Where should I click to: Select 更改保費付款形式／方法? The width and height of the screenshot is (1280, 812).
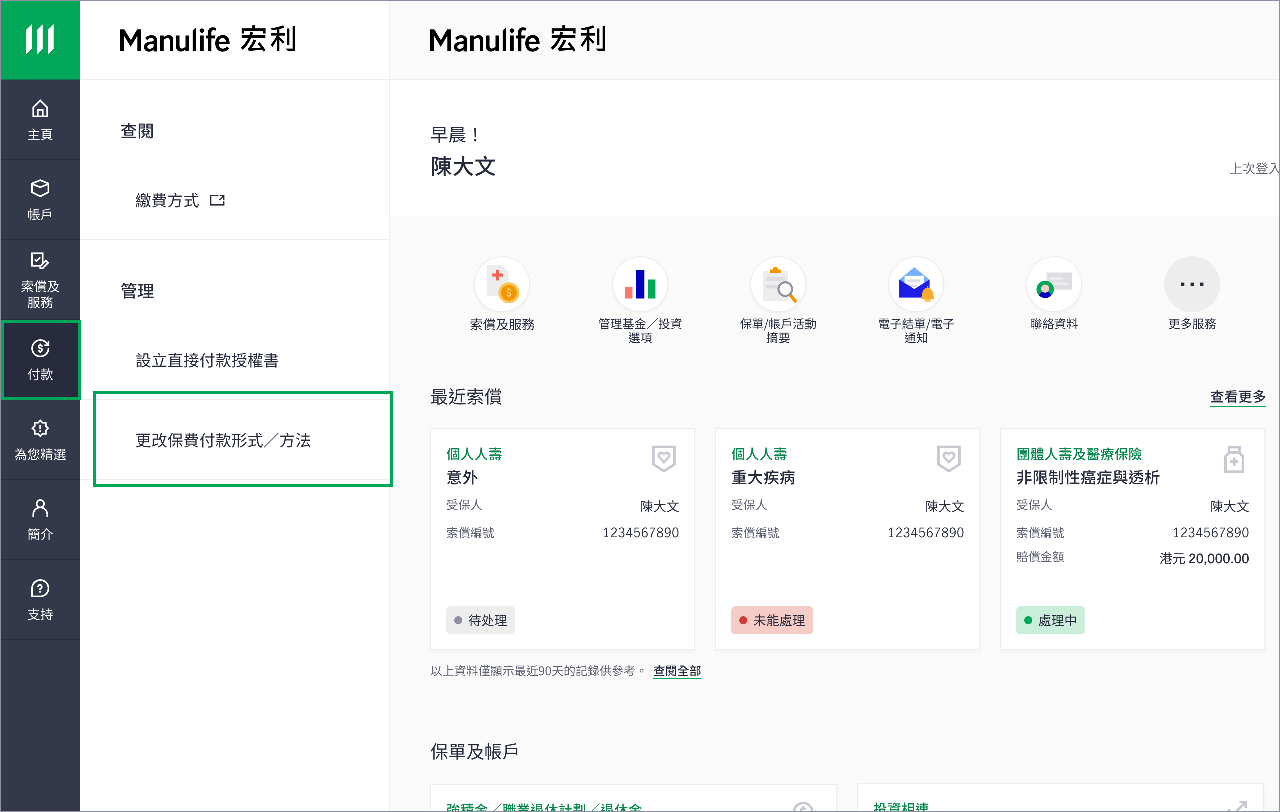[242, 439]
